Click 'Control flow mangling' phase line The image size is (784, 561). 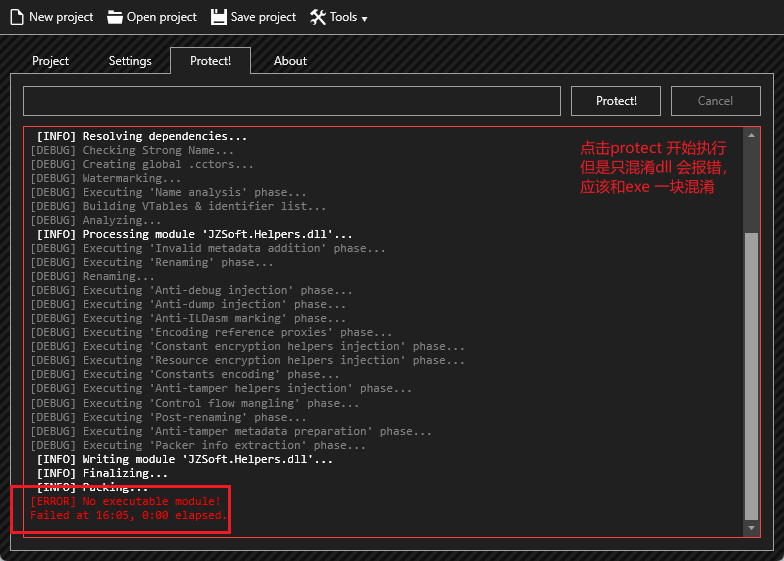(195, 403)
